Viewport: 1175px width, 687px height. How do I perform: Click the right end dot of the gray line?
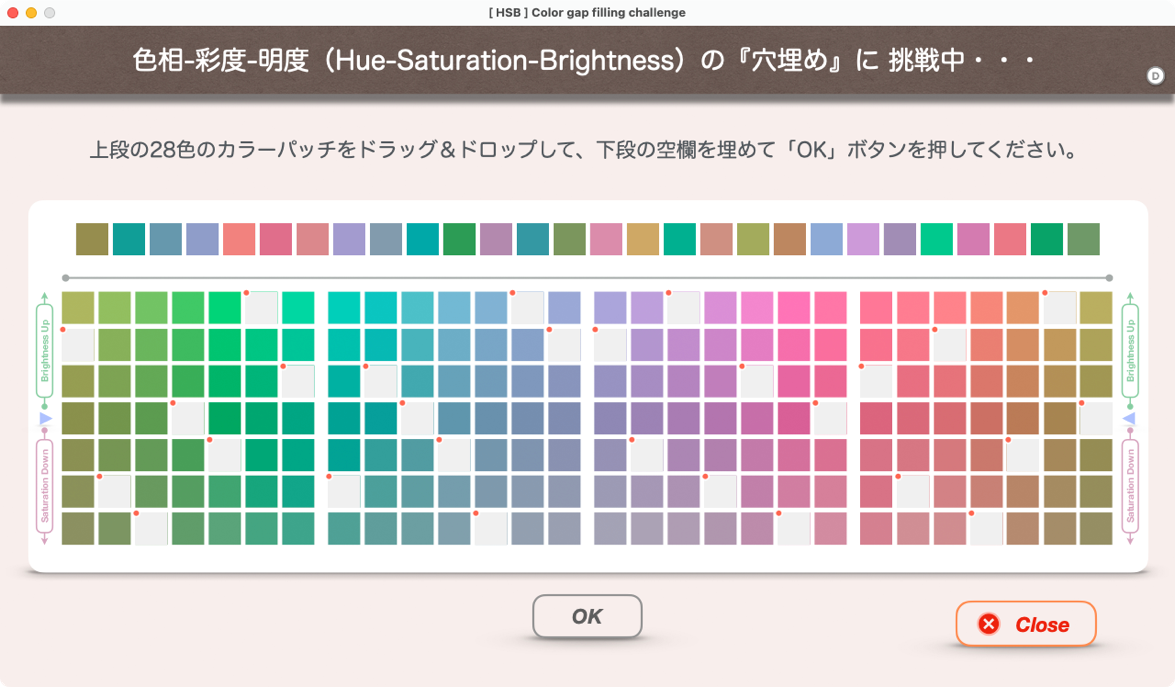pos(1109,278)
